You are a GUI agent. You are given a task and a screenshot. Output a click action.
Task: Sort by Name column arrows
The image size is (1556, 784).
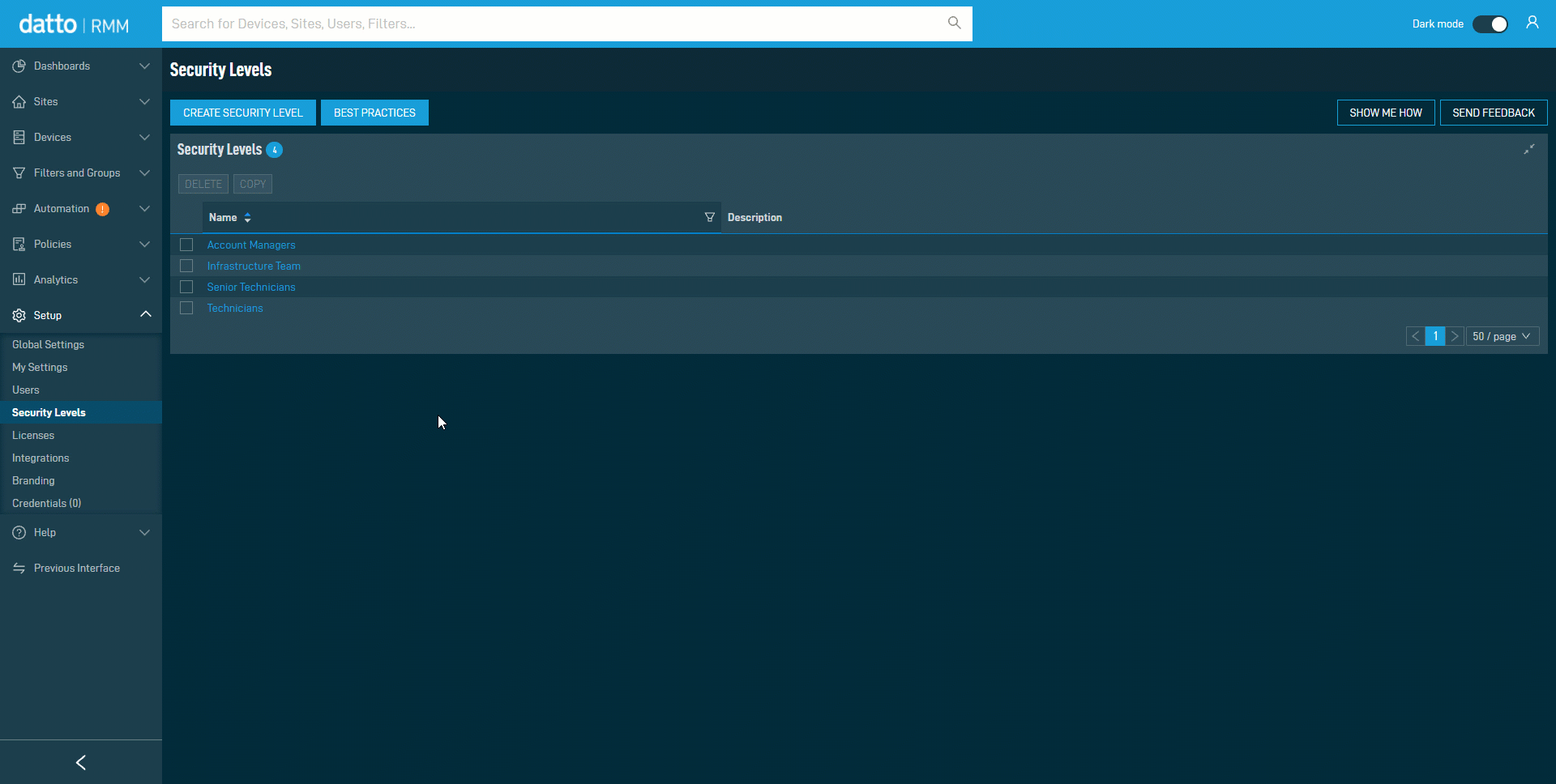click(248, 217)
